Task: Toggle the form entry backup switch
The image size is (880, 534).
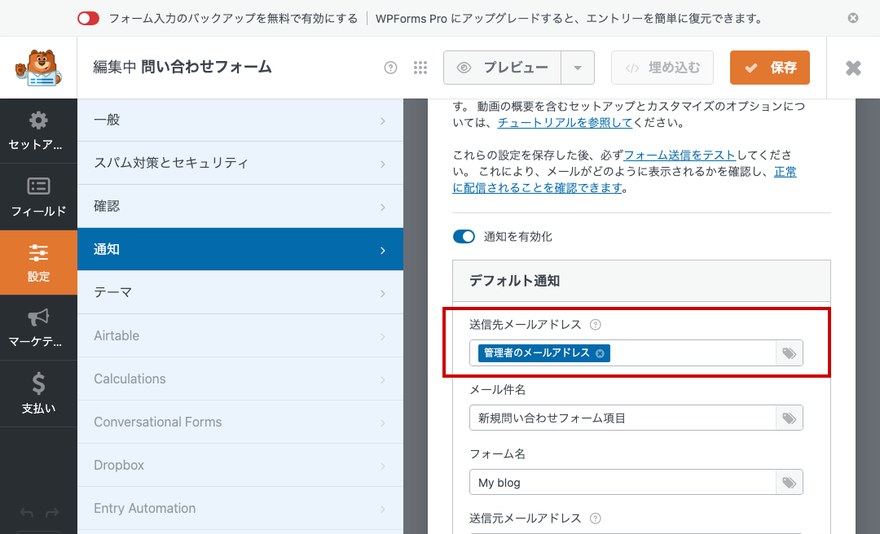Action: [x=88, y=19]
